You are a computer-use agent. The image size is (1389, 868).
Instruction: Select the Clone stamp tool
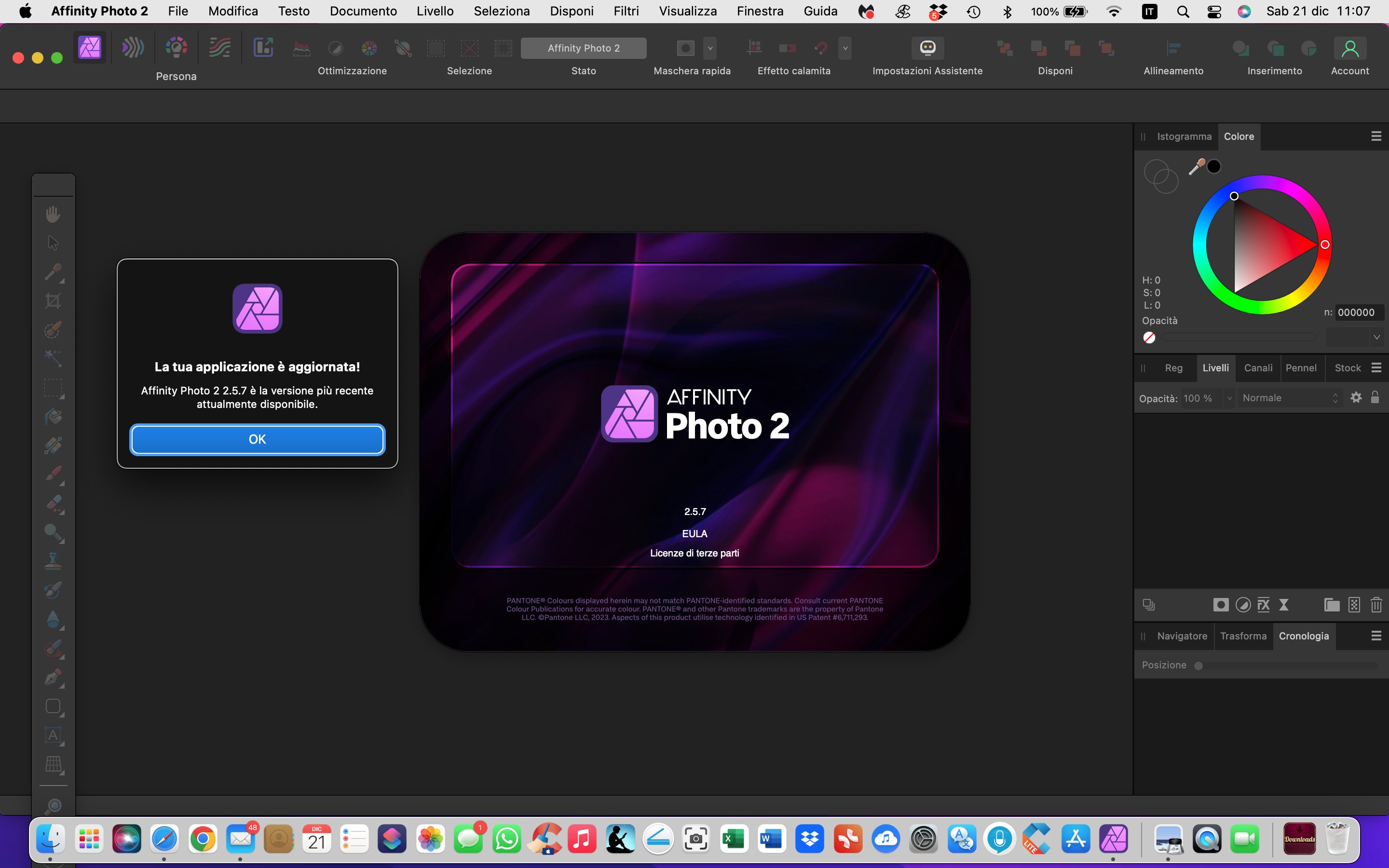coord(53,561)
